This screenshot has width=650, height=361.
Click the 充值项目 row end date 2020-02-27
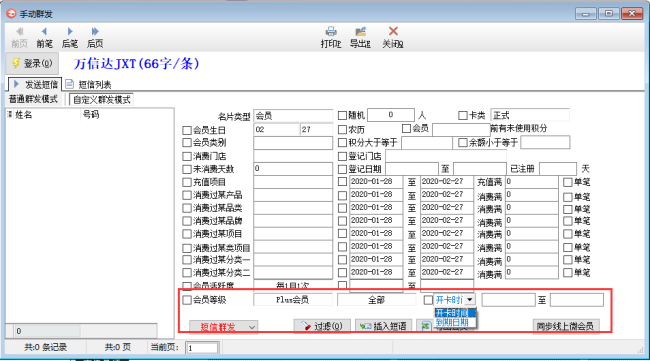pos(447,182)
